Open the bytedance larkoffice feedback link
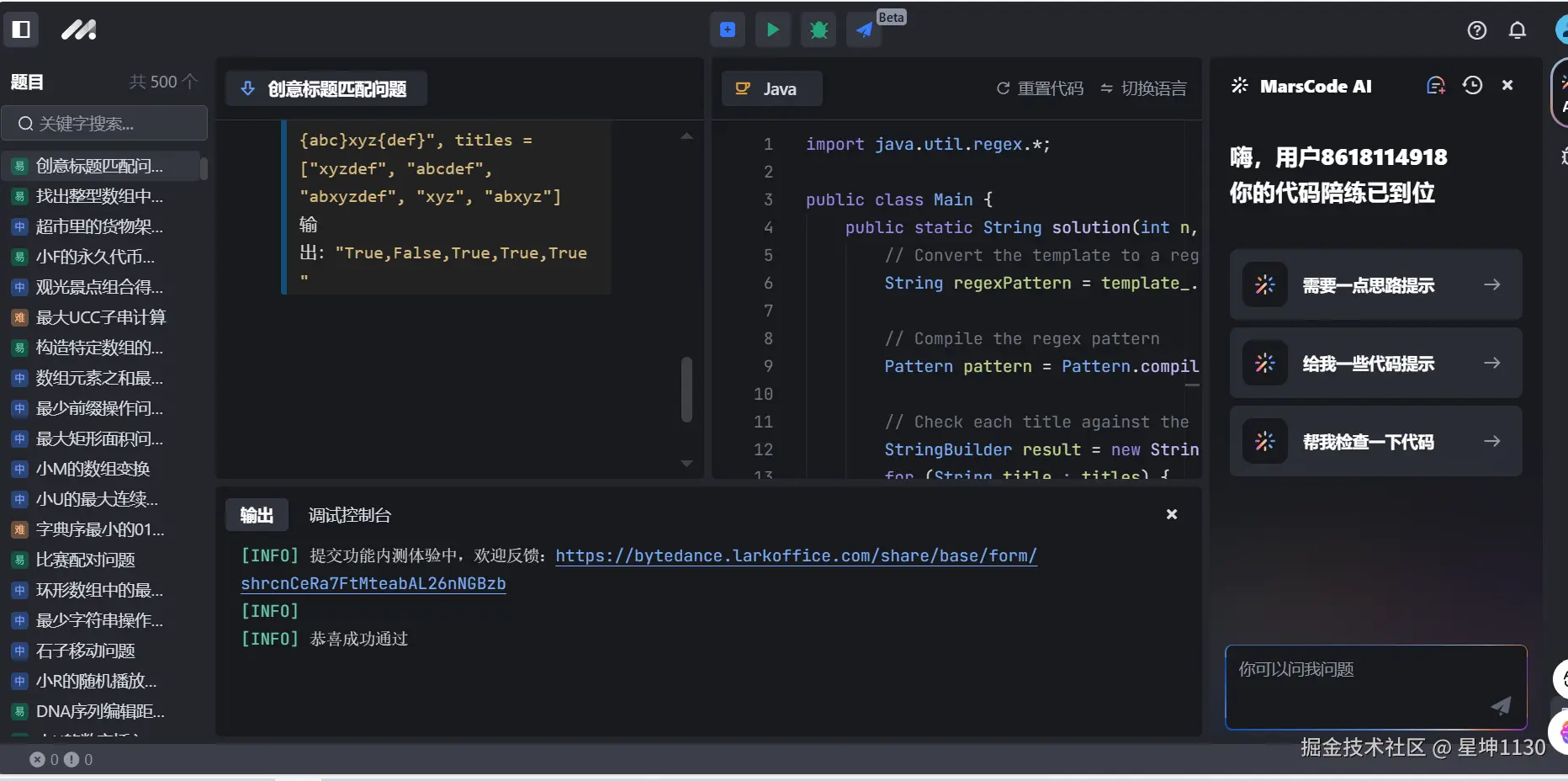Viewport: 1568px width, 781px height. coord(796,555)
